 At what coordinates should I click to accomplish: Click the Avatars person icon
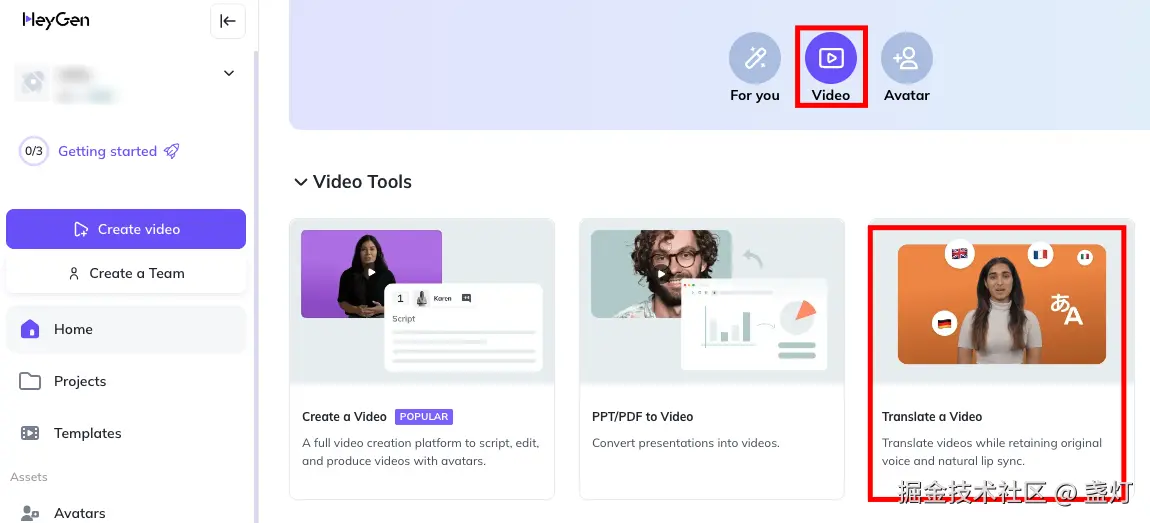tap(30, 513)
